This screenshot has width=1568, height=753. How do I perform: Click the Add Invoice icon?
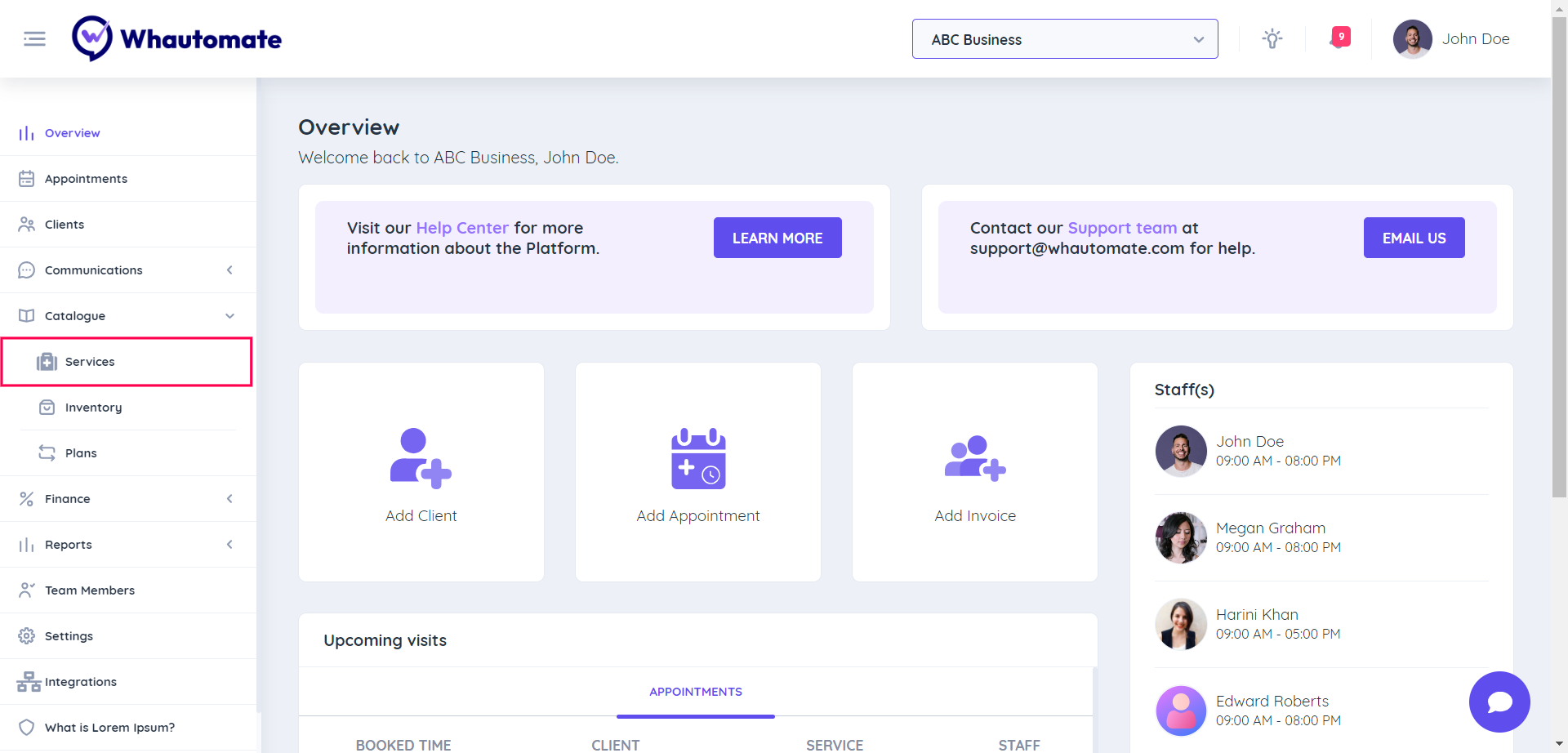(x=975, y=458)
